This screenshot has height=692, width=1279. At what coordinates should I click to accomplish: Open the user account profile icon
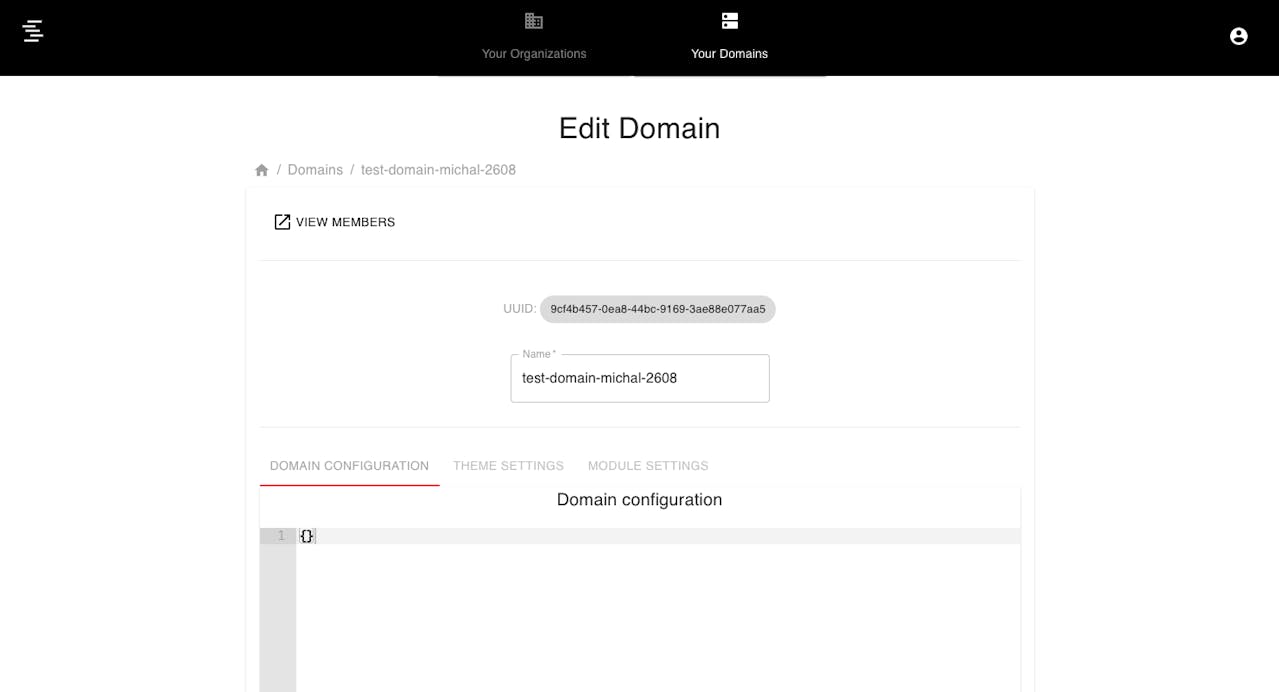point(1238,36)
